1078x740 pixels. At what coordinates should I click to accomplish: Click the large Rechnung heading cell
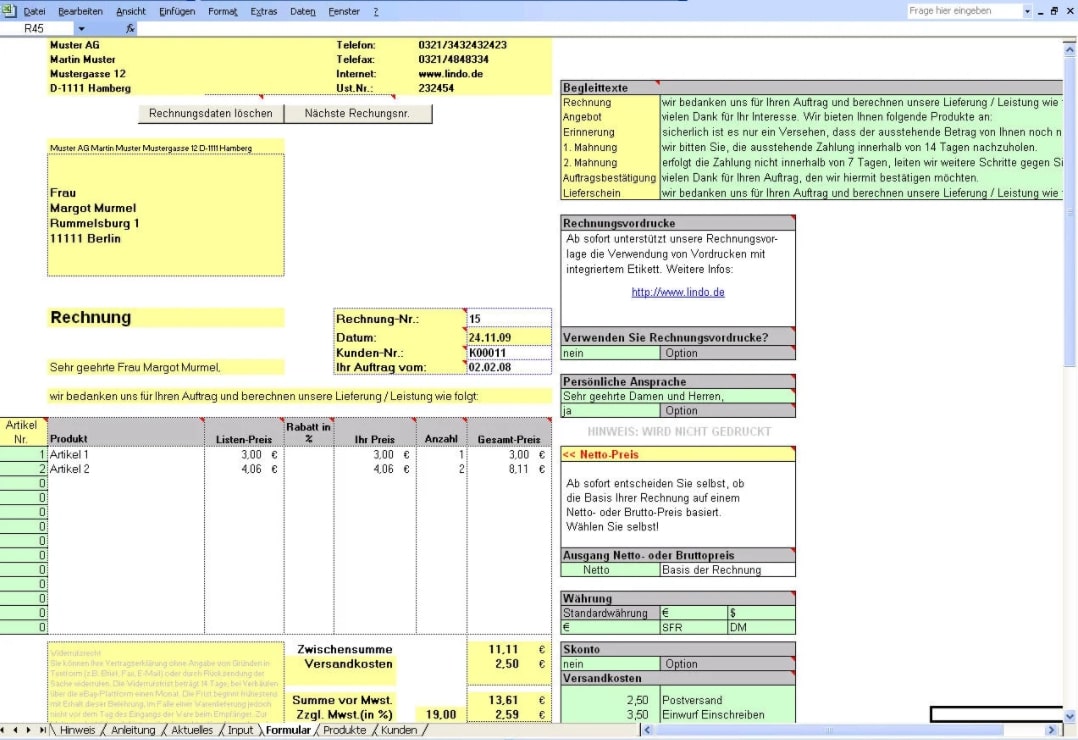pyautogui.click(x=166, y=317)
